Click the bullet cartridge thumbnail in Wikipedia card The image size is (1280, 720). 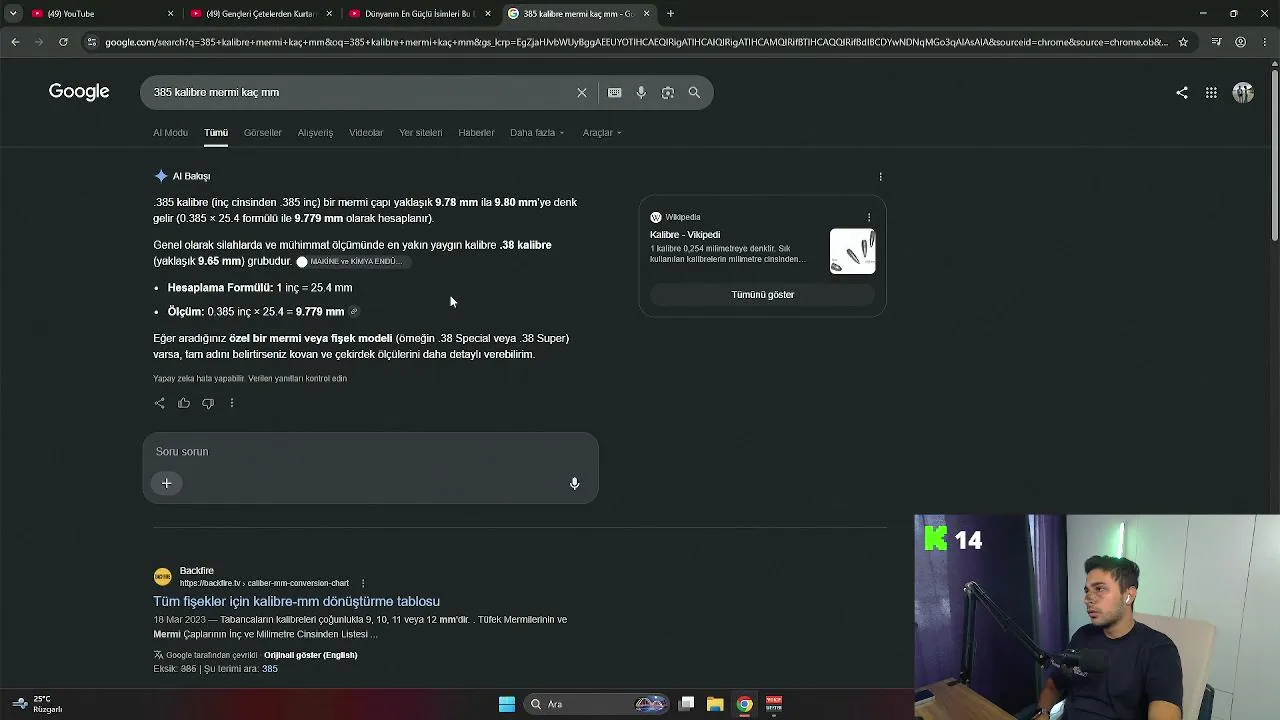(853, 251)
